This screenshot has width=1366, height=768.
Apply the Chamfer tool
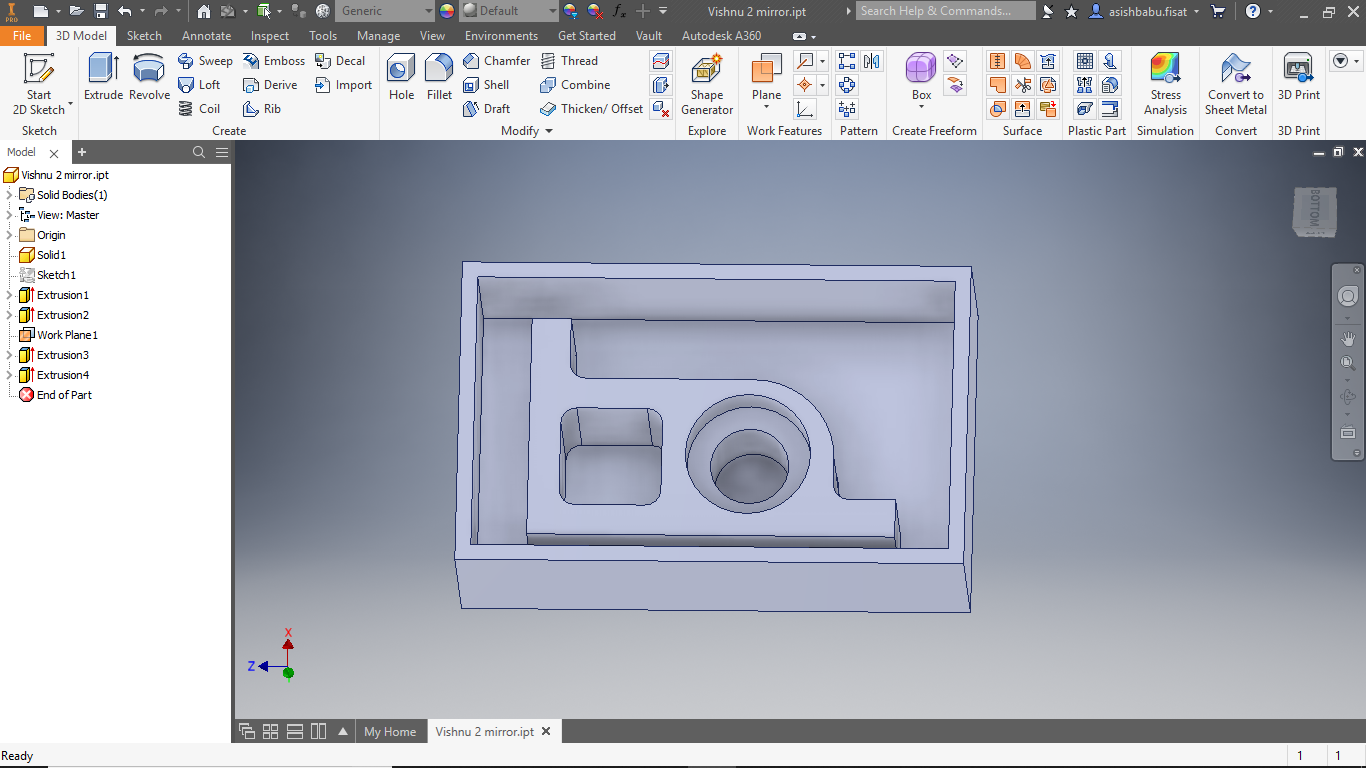click(496, 61)
